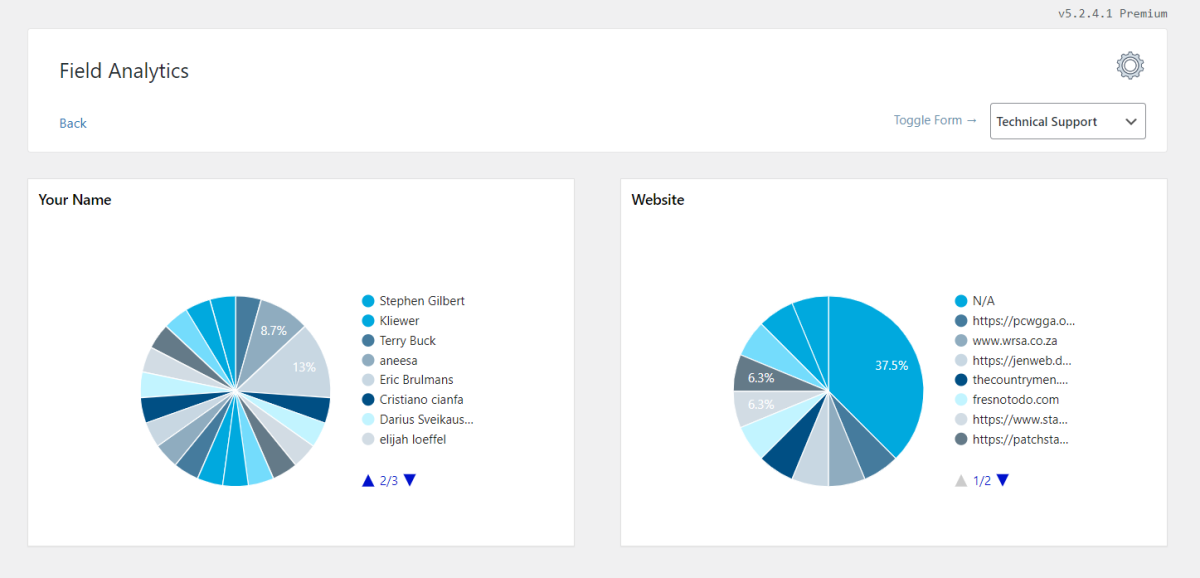This screenshot has height=578, width=1200.
Task: Go to previous page of Your Name legend
Action: 368,480
